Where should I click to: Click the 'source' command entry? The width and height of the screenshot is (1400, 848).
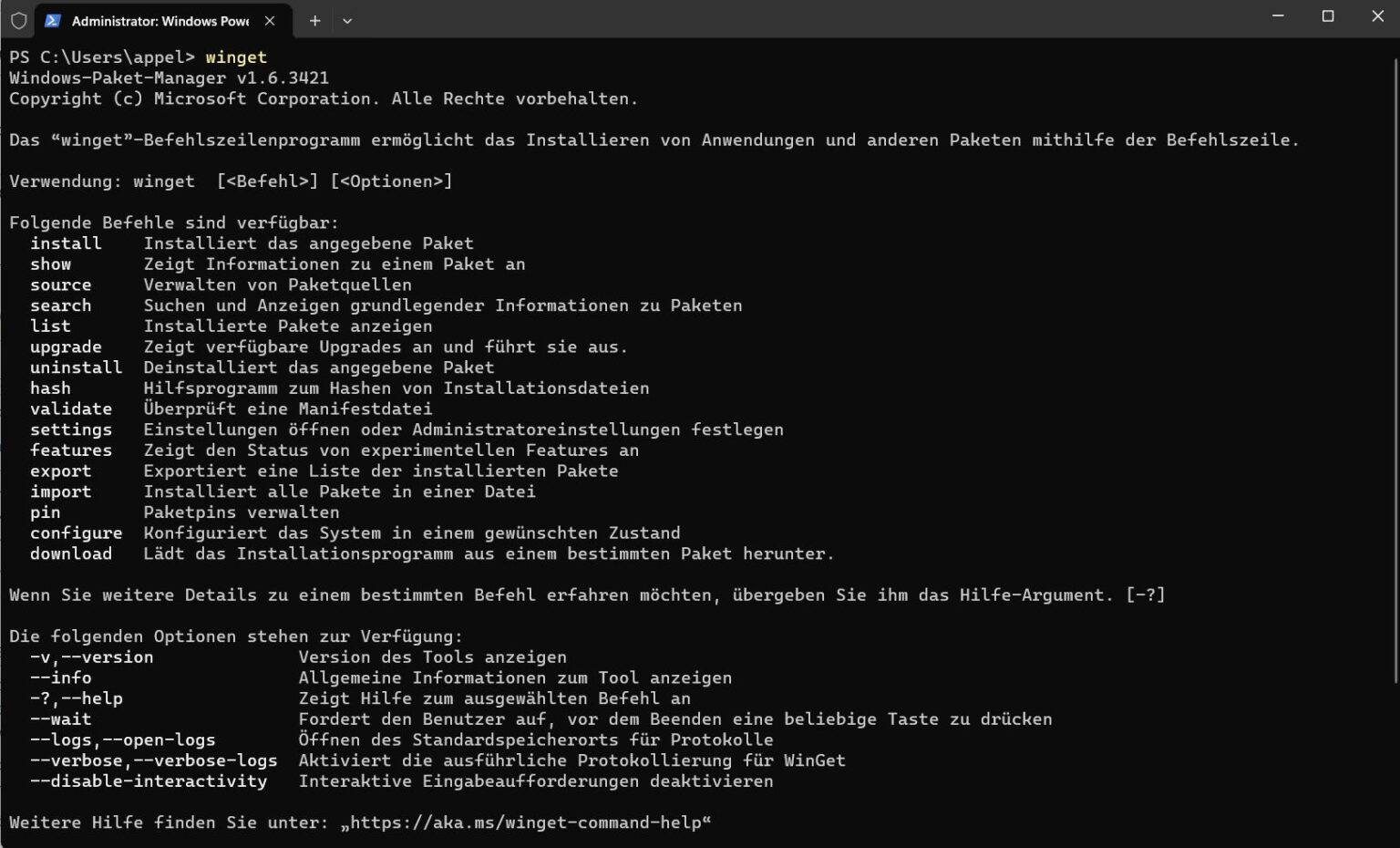60,284
